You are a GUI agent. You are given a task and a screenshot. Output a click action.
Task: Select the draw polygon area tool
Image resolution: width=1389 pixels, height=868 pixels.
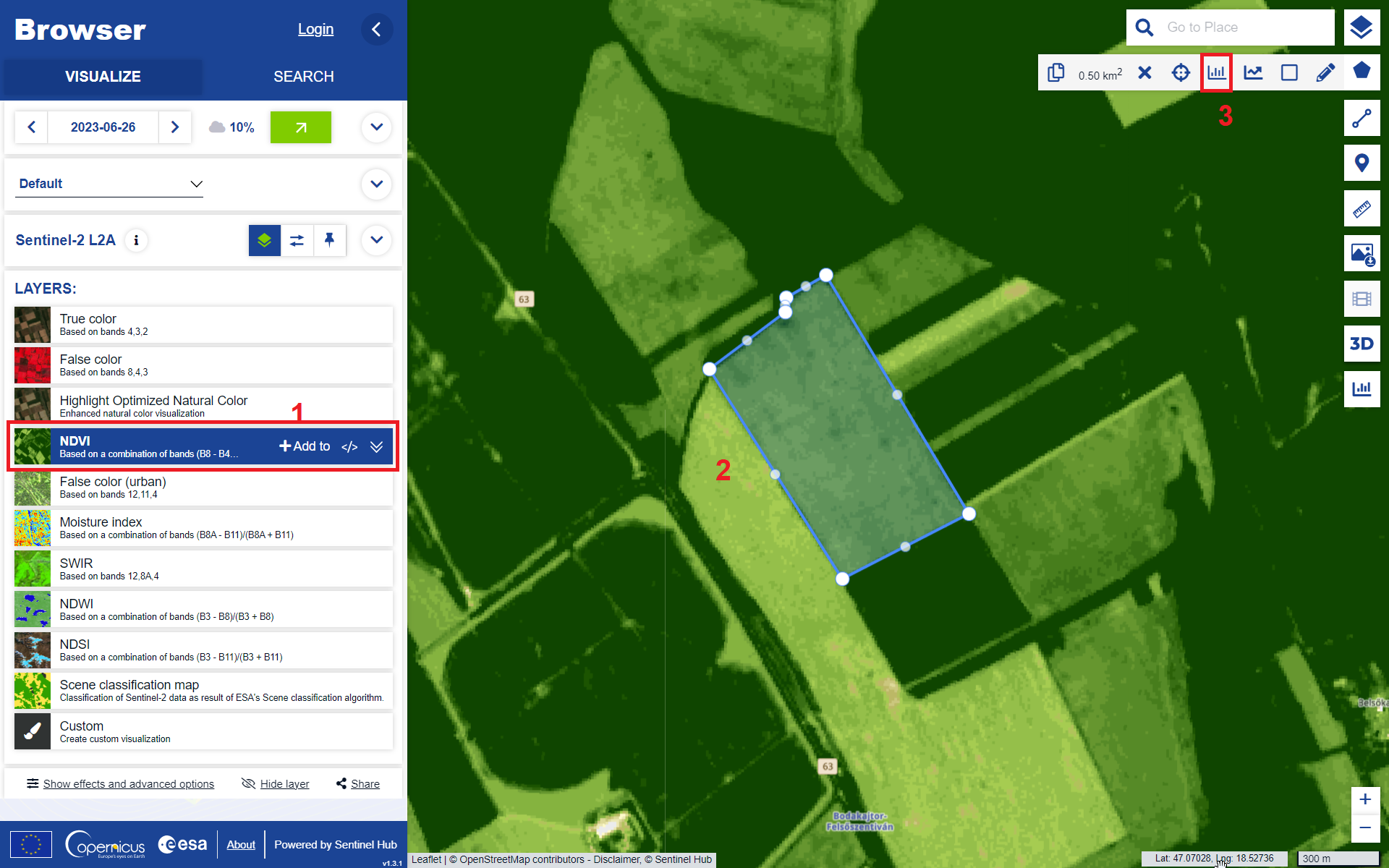[x=1362, y=71]
